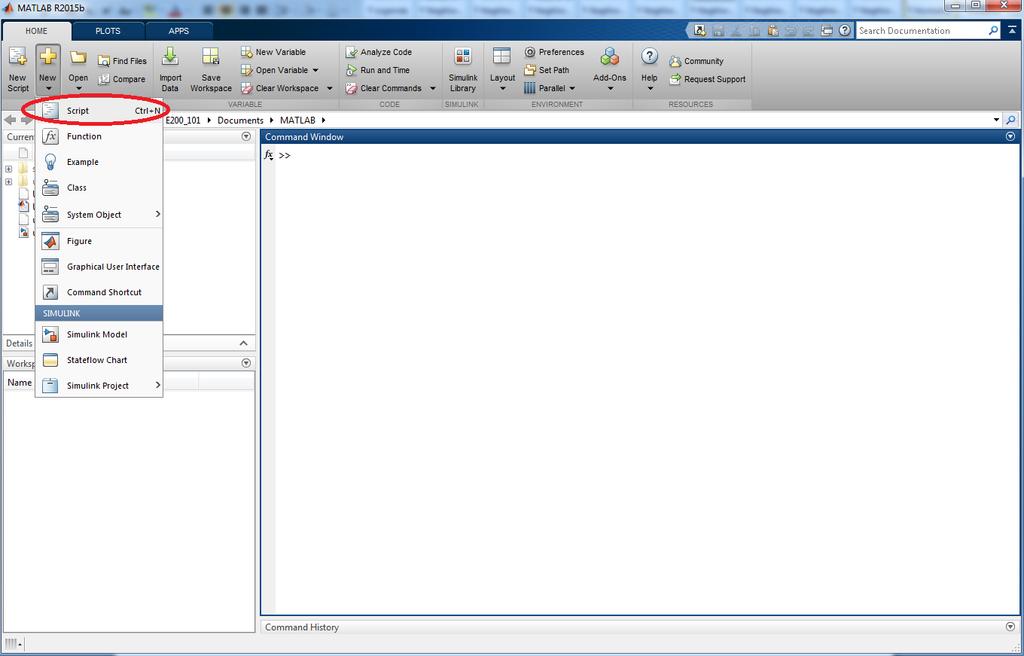Open Workspace panel actions arrow
The image size is (1024, 656).
pos(246,363)
